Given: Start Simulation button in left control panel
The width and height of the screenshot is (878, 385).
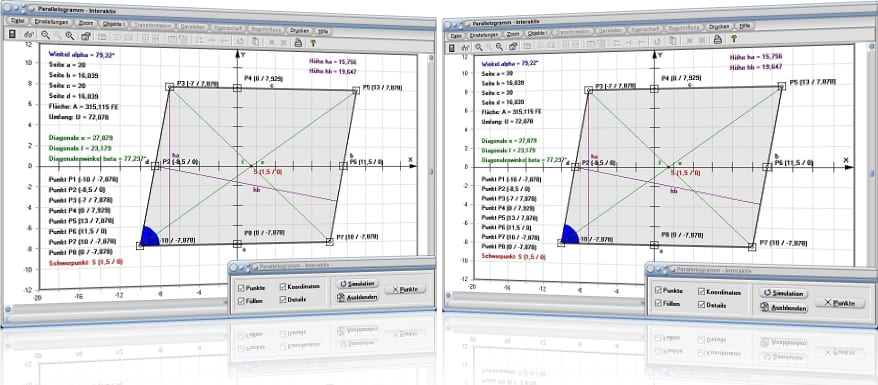Looking at the screenshot, I should [x=357, y=284].
